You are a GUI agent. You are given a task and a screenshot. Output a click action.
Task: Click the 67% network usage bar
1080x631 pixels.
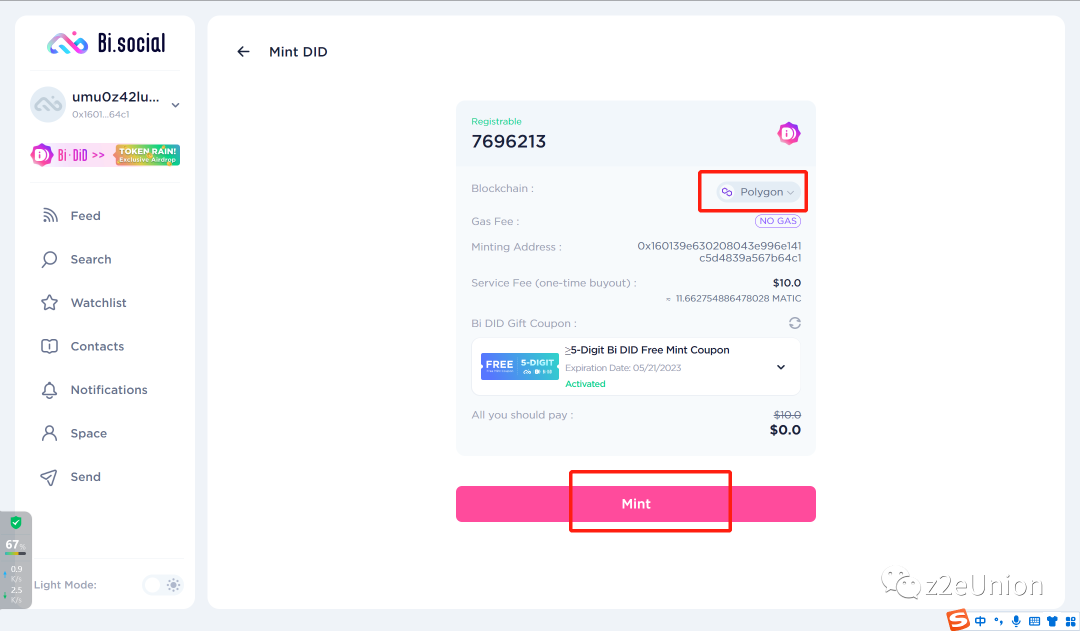pyautogui.click(x=15, y=544)
